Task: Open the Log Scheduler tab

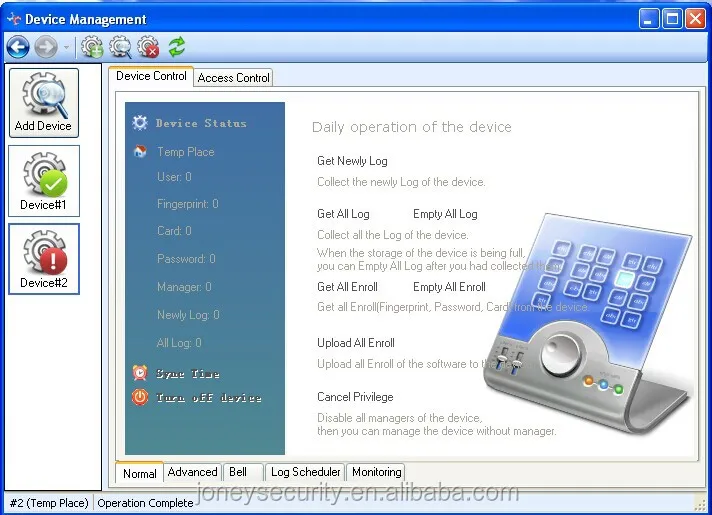Action: (306, 472)
